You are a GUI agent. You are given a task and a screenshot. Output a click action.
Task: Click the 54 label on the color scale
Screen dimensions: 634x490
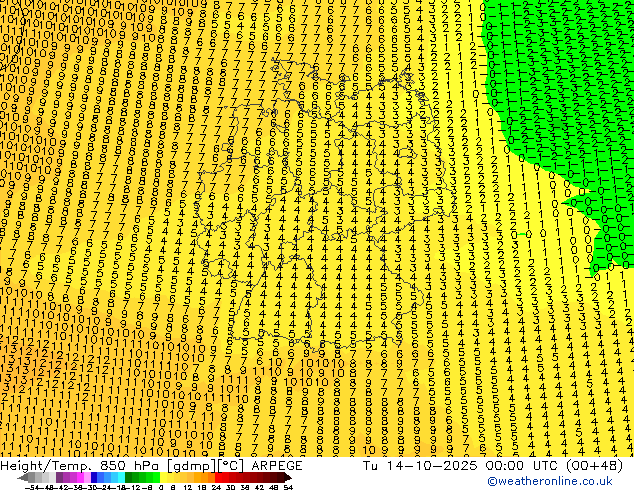pyautogui.click(x=288, y=487)
